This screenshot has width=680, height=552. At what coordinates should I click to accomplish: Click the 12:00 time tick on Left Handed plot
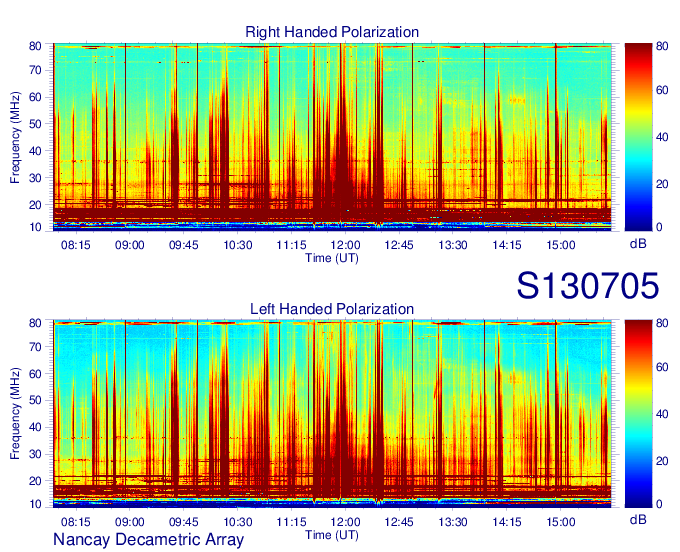[x=345, y=522]
